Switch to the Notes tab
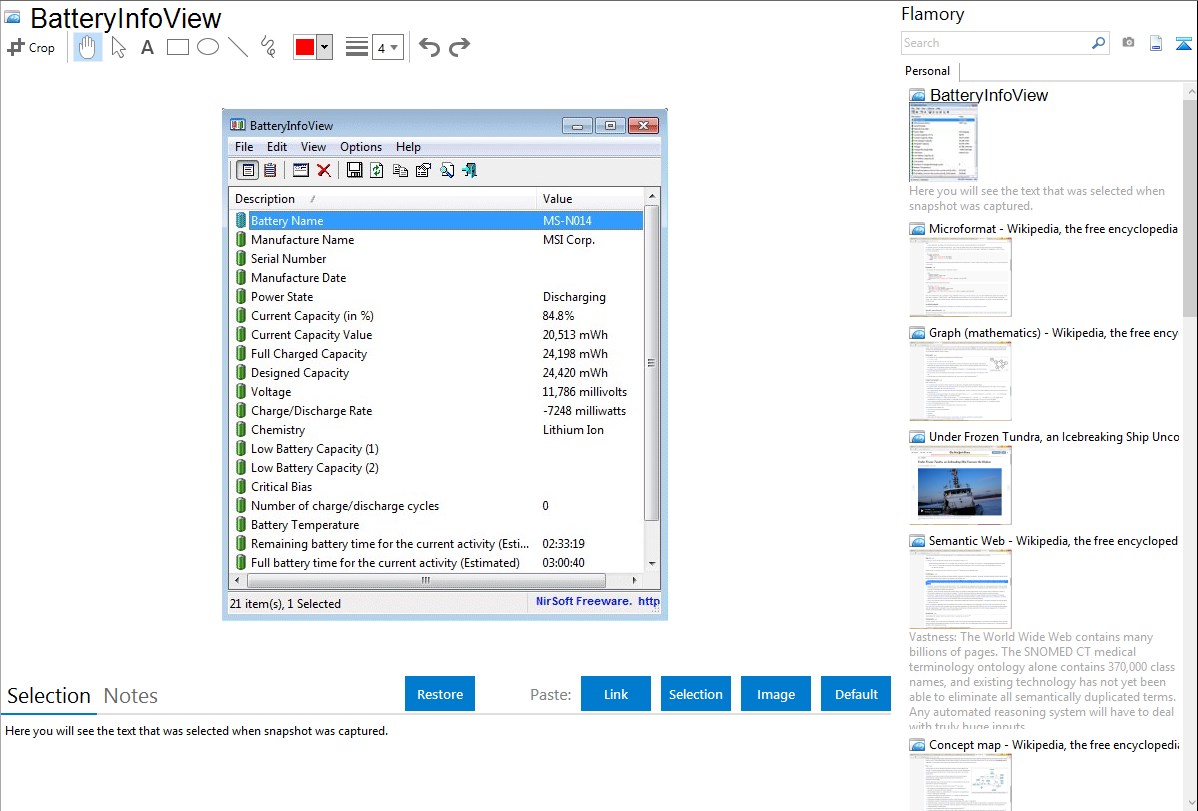 131,696
